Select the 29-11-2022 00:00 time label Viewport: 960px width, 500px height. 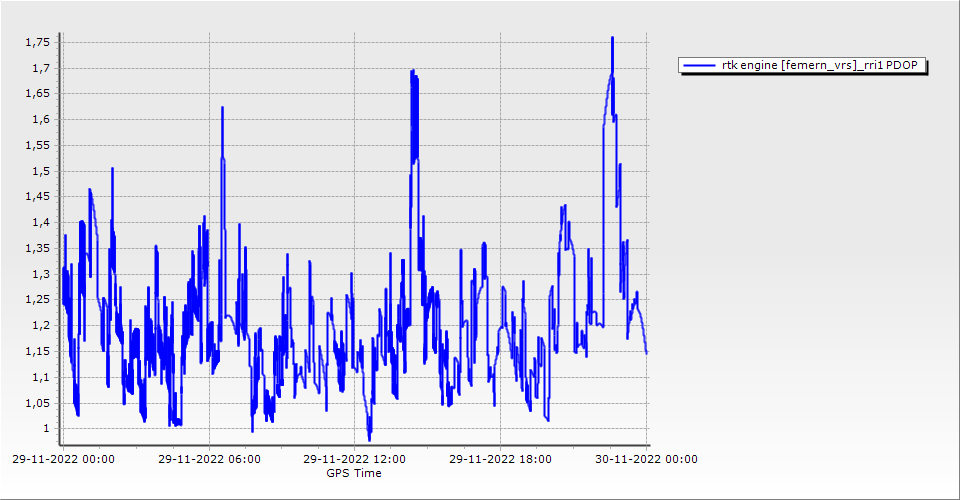65,459
